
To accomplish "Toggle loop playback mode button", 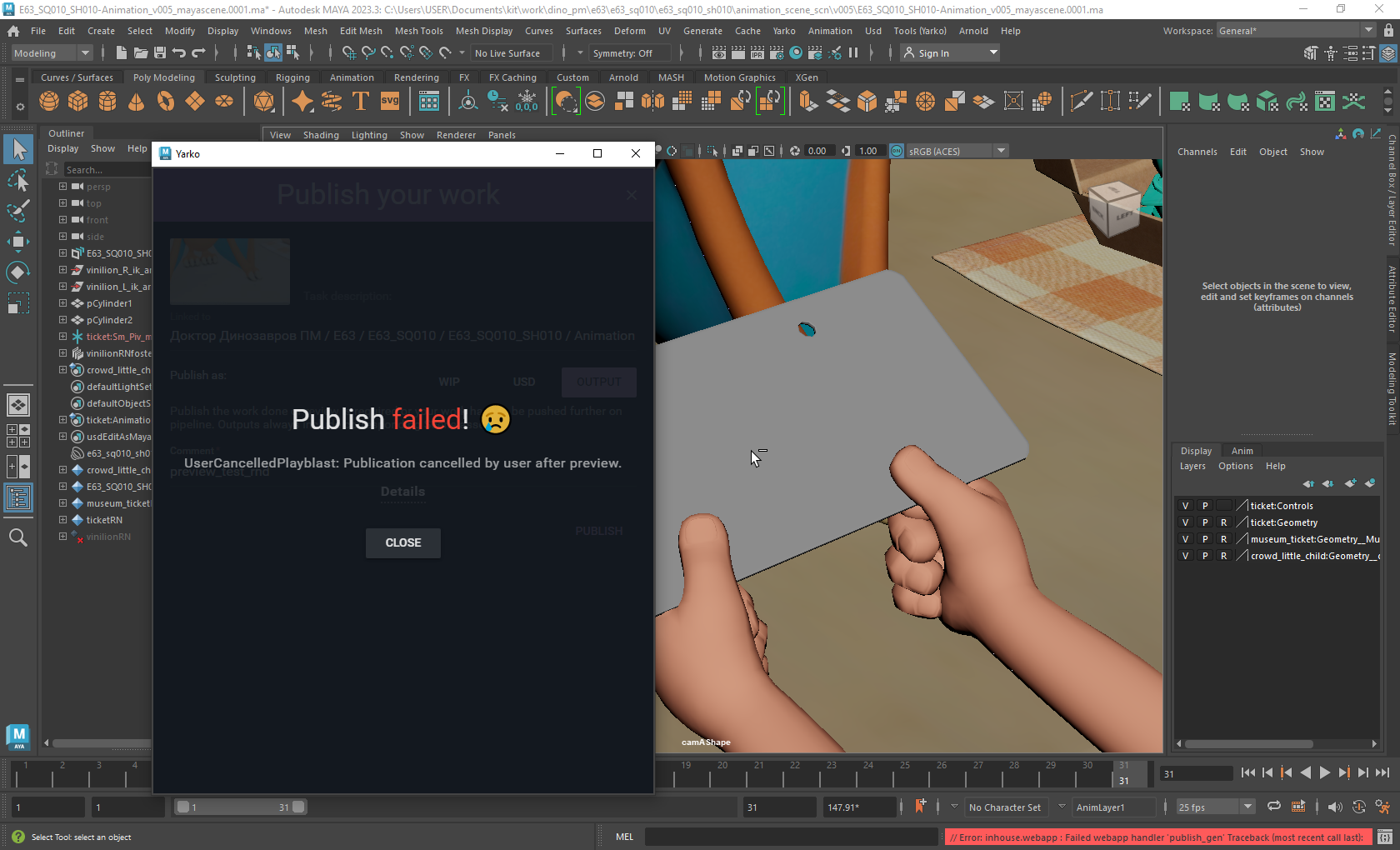I will (1274, 807).
